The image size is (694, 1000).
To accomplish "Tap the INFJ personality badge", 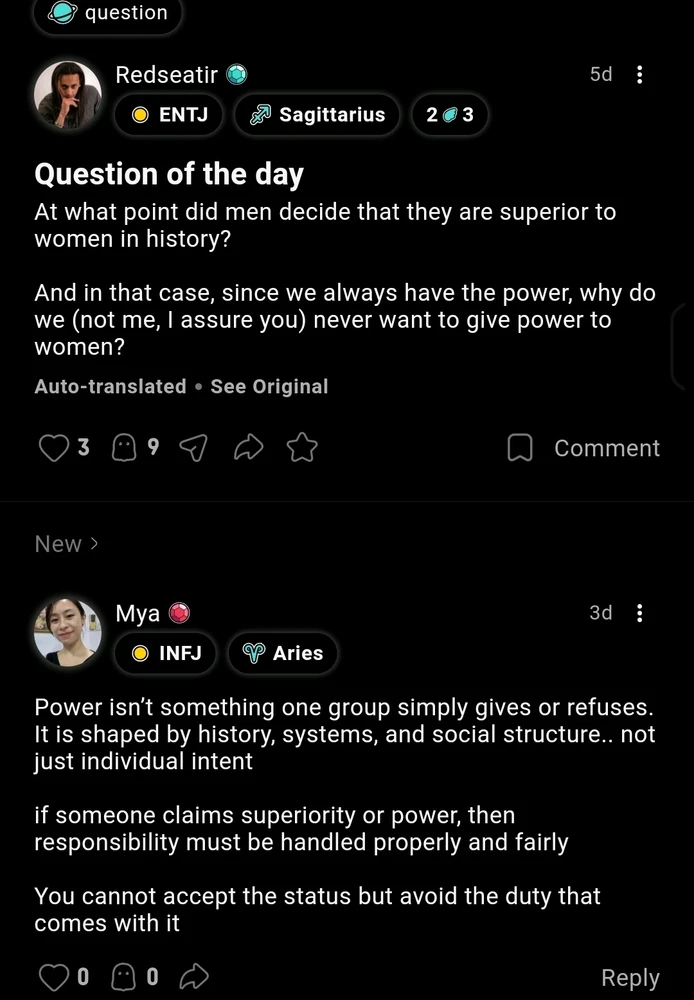I will pos(169,653).
